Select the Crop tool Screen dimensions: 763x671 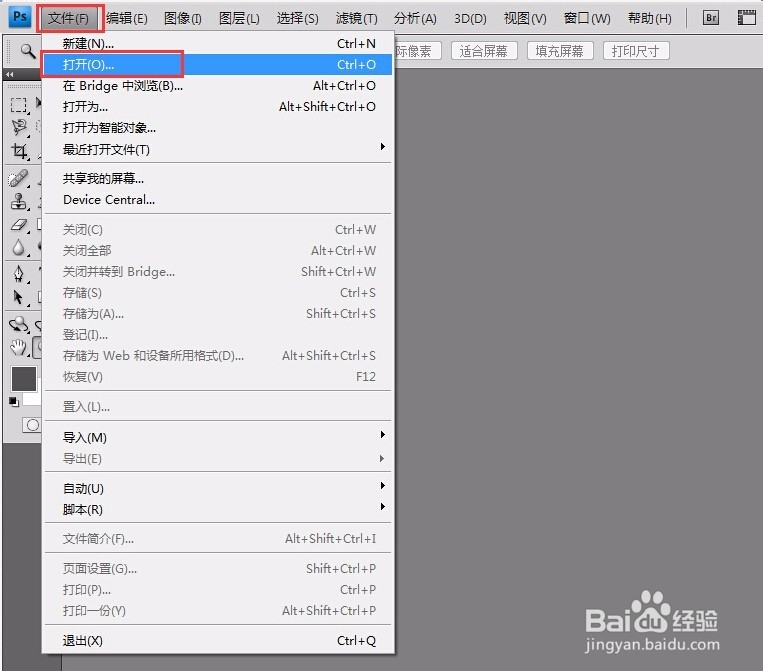coord(19,151)
